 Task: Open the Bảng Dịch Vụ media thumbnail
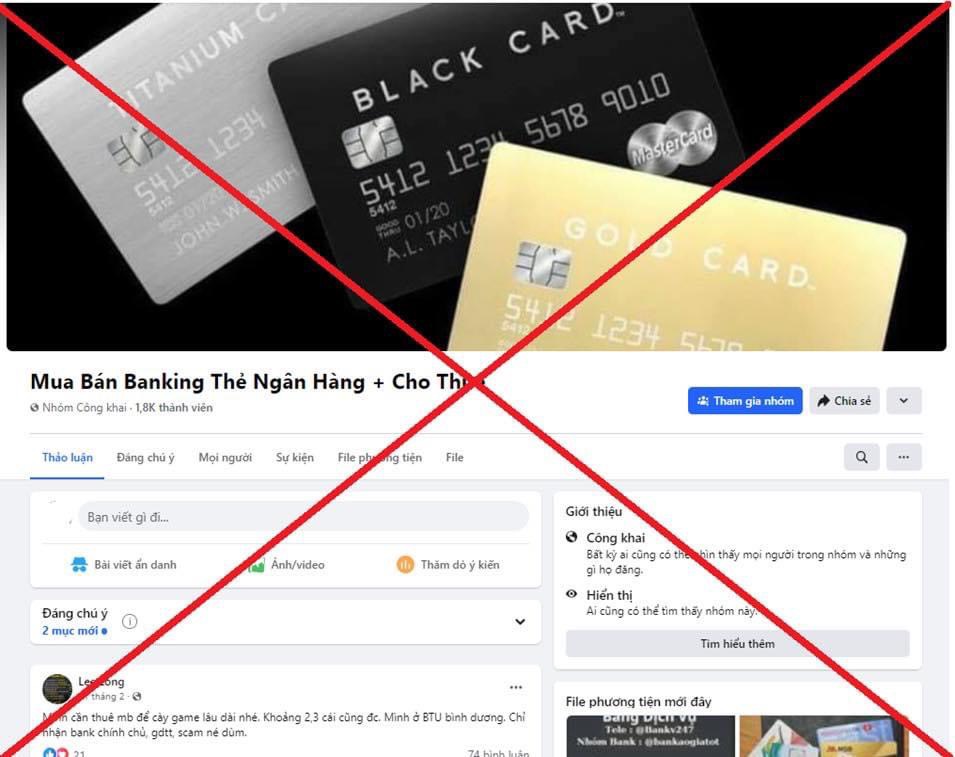pos(650,736)
